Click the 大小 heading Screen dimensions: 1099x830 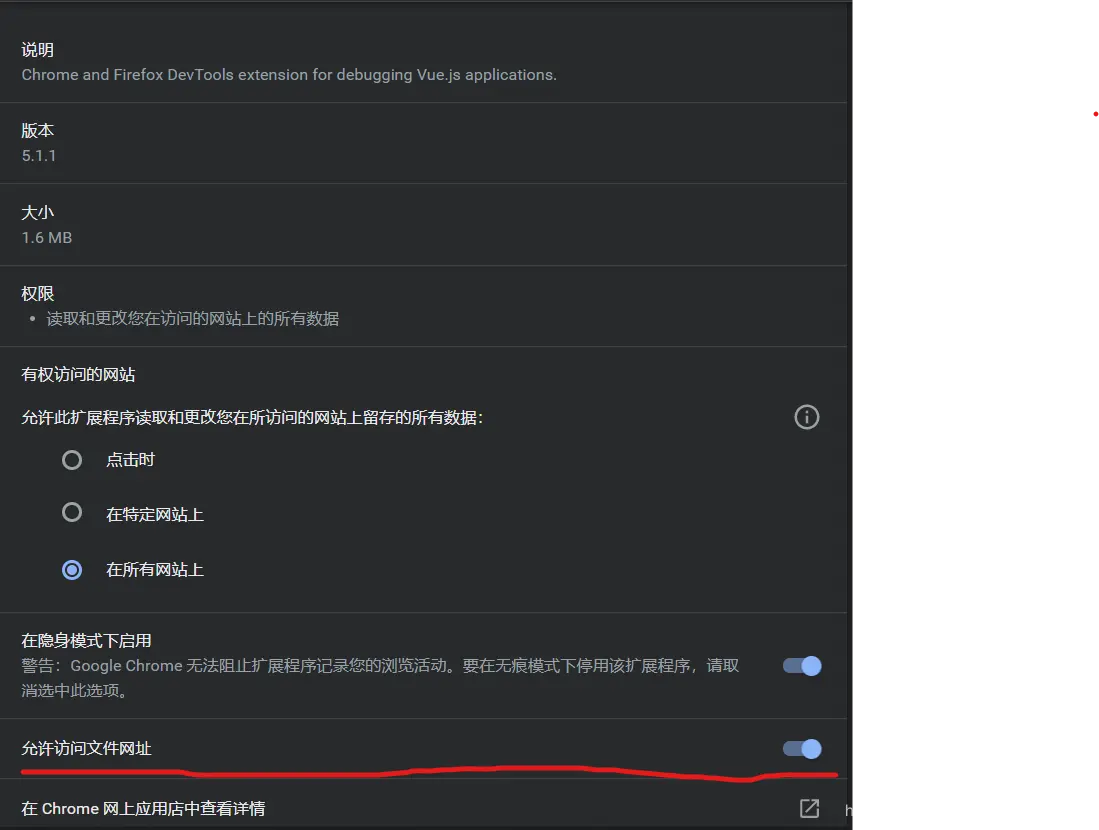tap(37, 212)
